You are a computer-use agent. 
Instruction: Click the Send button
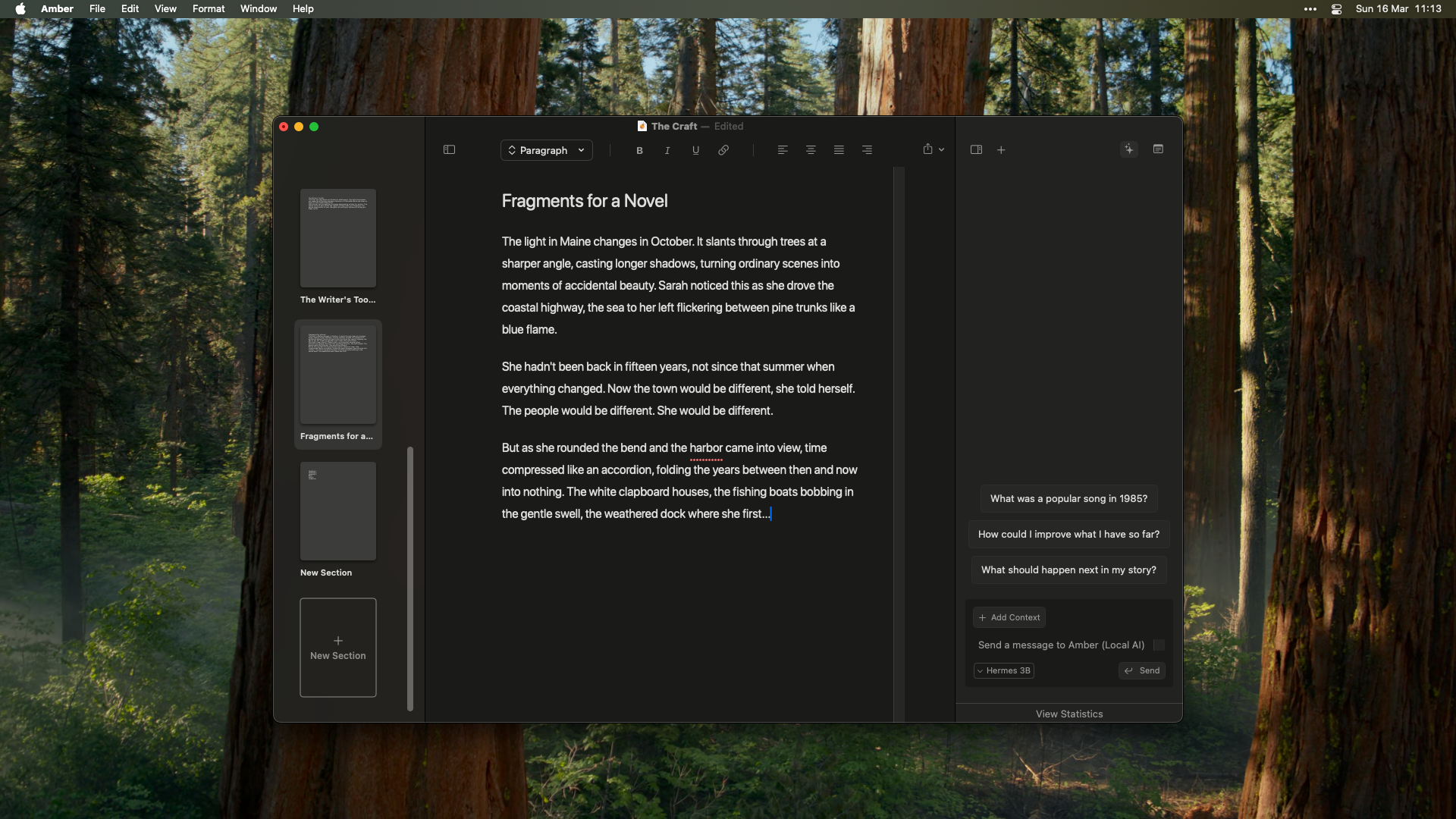coord(1141,670)
